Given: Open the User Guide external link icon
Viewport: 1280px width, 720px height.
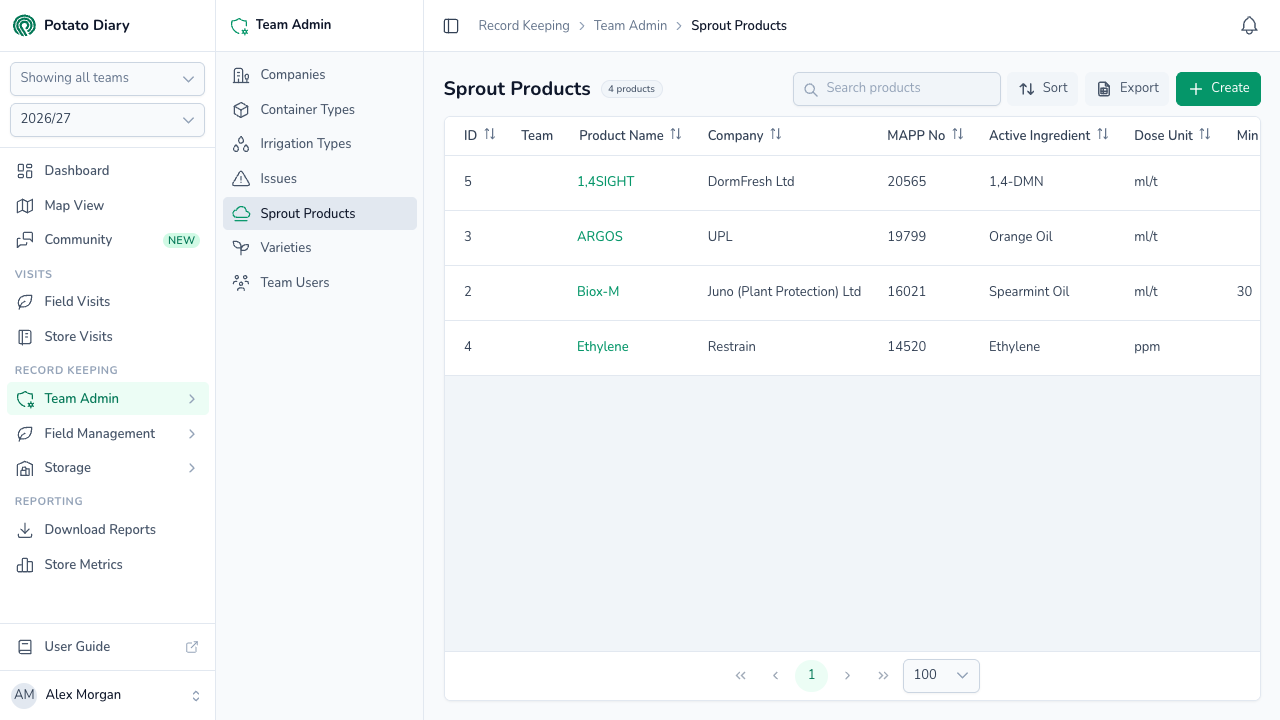Looking at the screenshot, I should tap(192, 647).
